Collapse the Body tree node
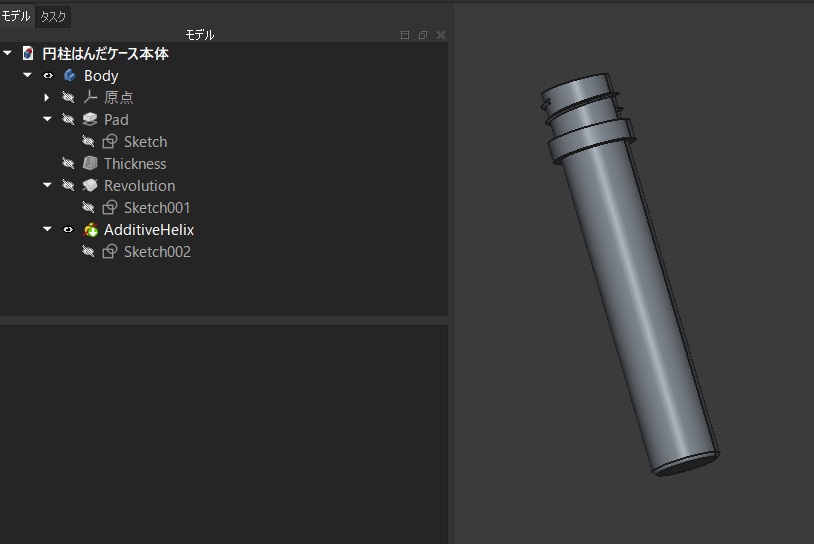Image resolution: width=814 pixels, height=544 pixels. point(27,75)
